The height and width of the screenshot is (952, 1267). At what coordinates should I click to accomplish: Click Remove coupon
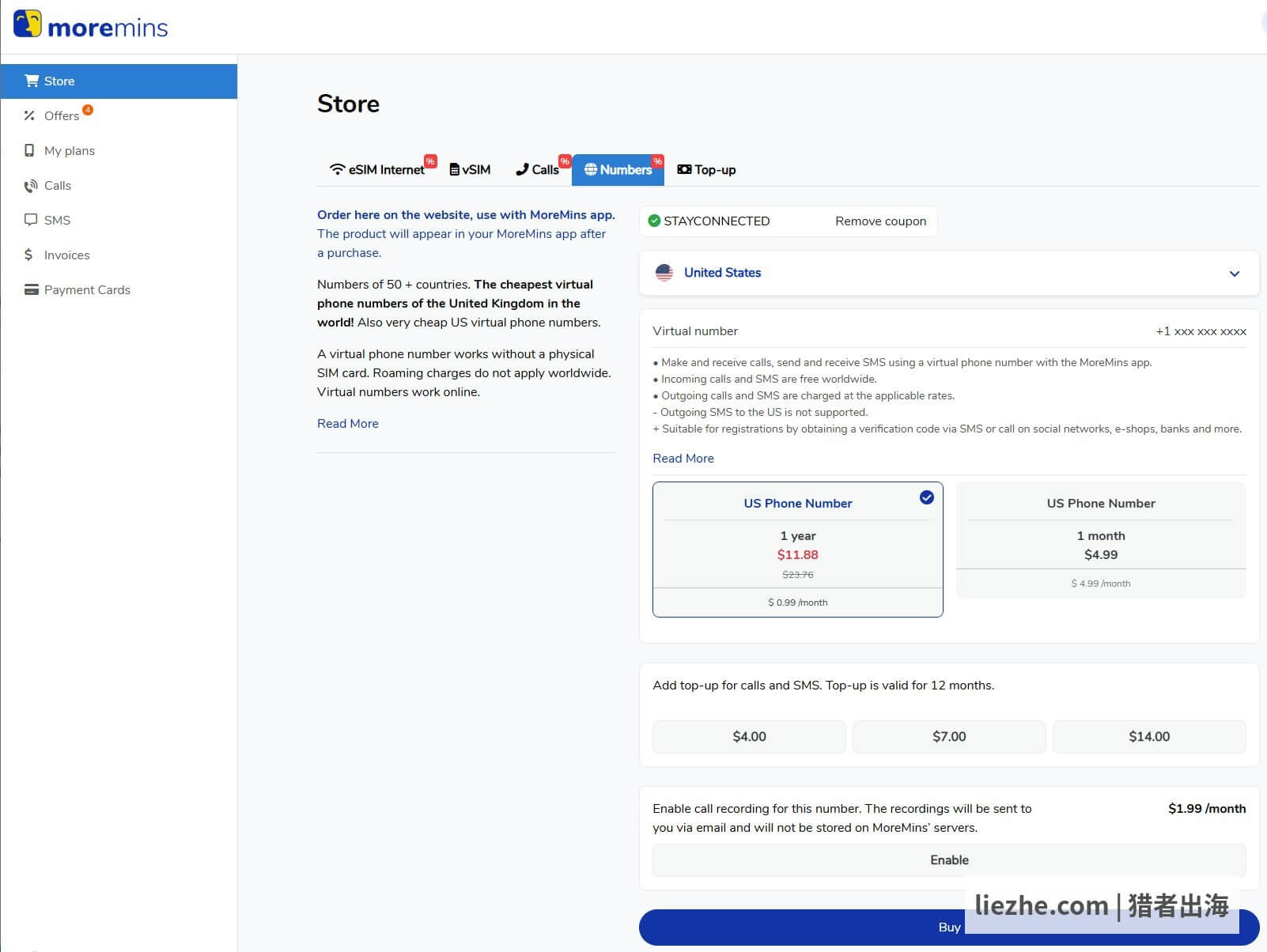[880, 221]
